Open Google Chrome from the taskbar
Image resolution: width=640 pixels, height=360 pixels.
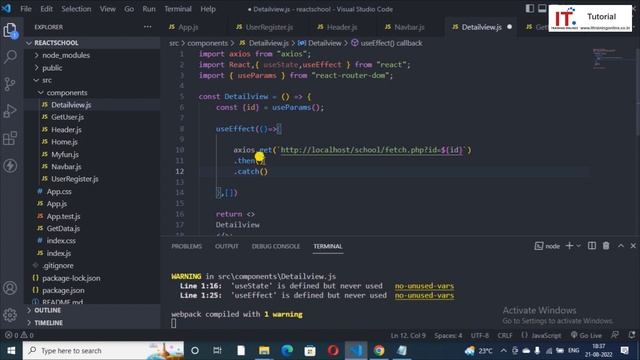(379, 350)
